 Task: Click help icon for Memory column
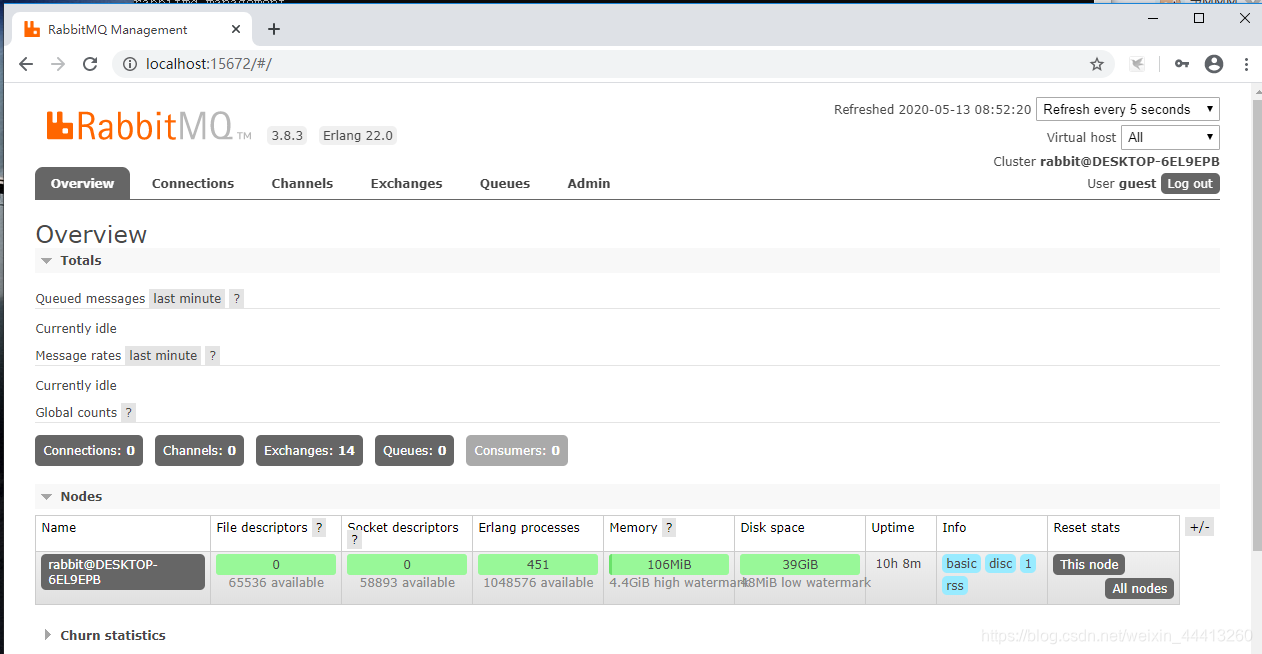(669, 527)
